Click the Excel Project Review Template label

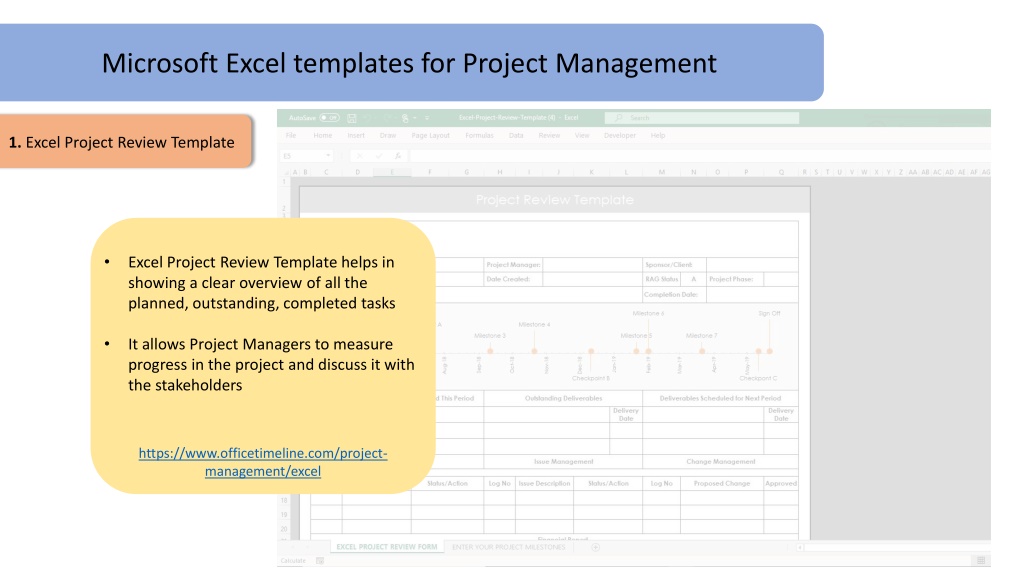pos(121,142)
